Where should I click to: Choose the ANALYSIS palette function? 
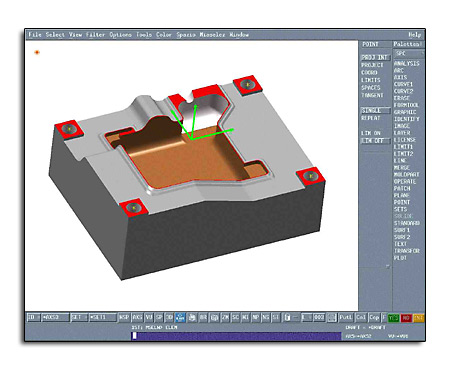[407, 64]
